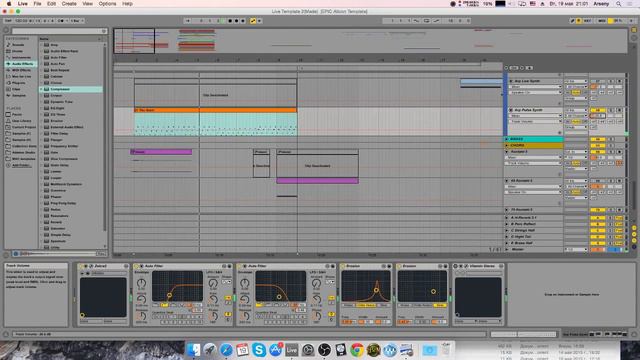Screen dimensions: 640x360
Task: Open Master track output dropdown
Action: click(x=576, y=249)
